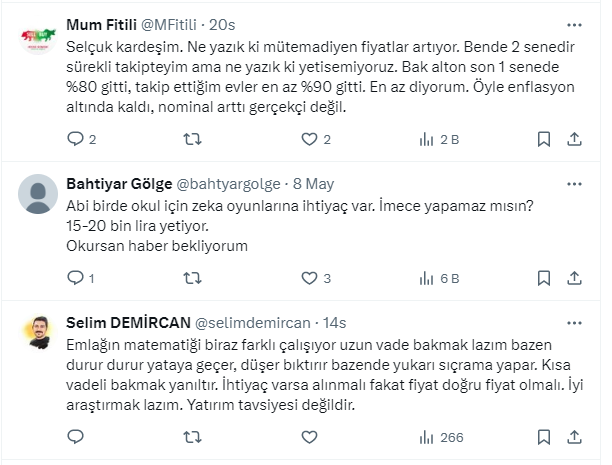Like Bahtiyar Gölge's tweet
This screenshot has height=465, width=612.
click(311, 277)
